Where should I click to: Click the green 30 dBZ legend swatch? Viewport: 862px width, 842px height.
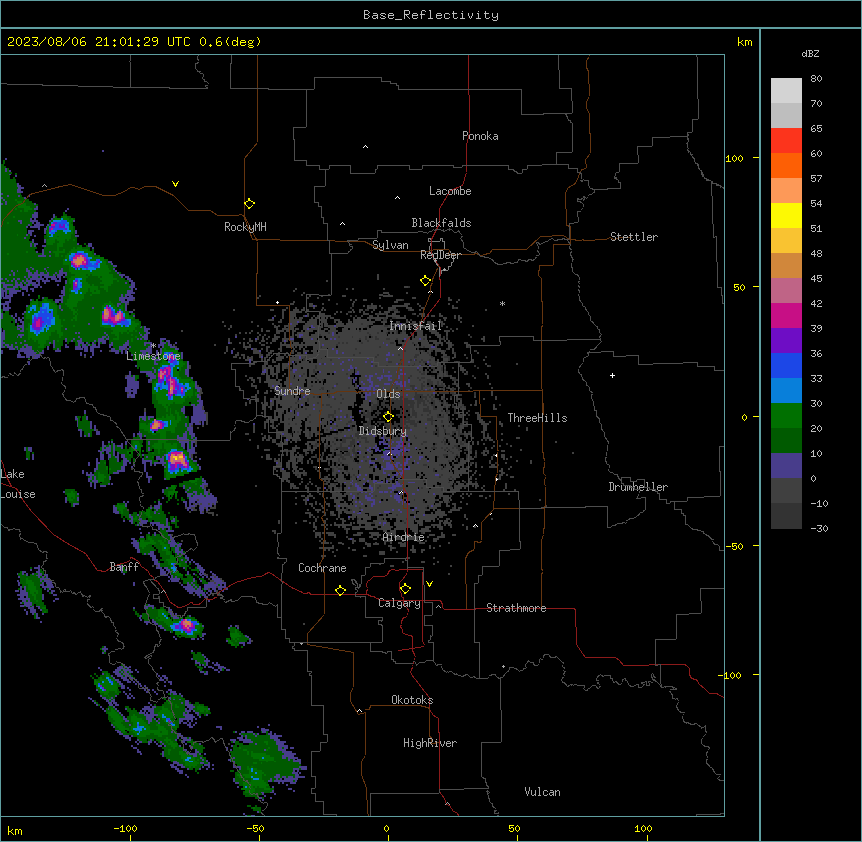[786, 416]
